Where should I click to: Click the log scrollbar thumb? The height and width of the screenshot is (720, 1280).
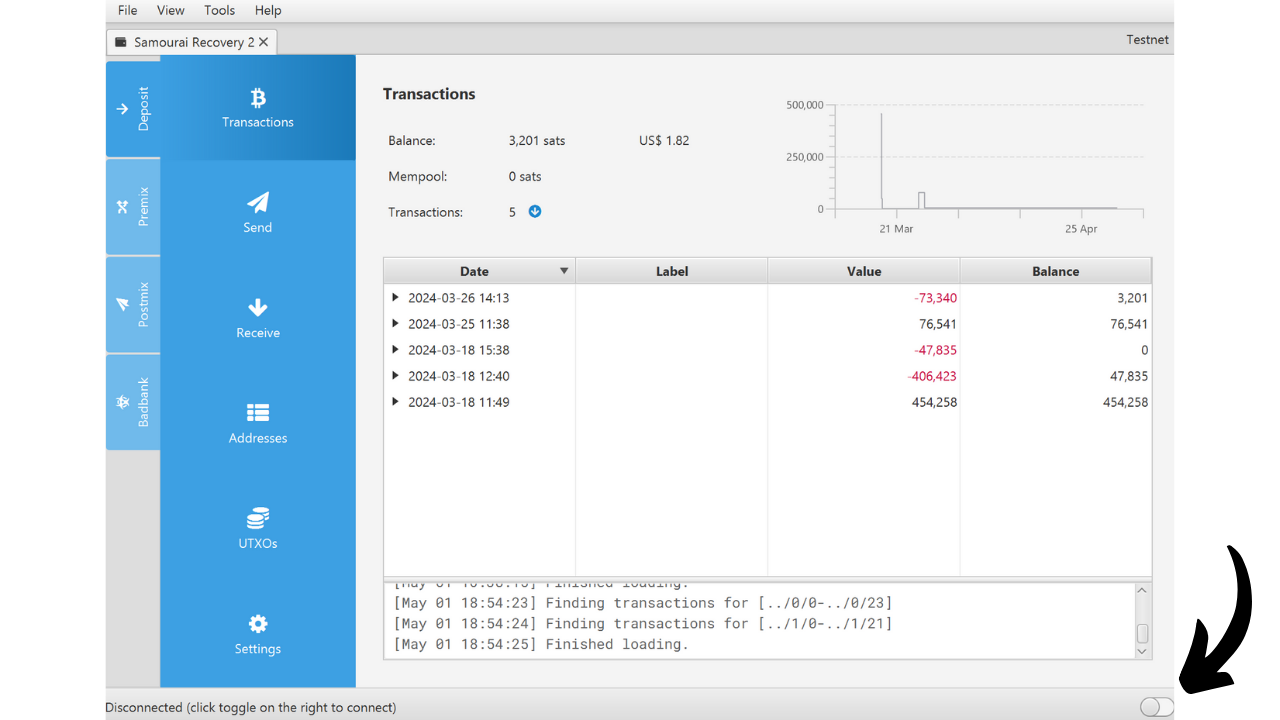1143,633
